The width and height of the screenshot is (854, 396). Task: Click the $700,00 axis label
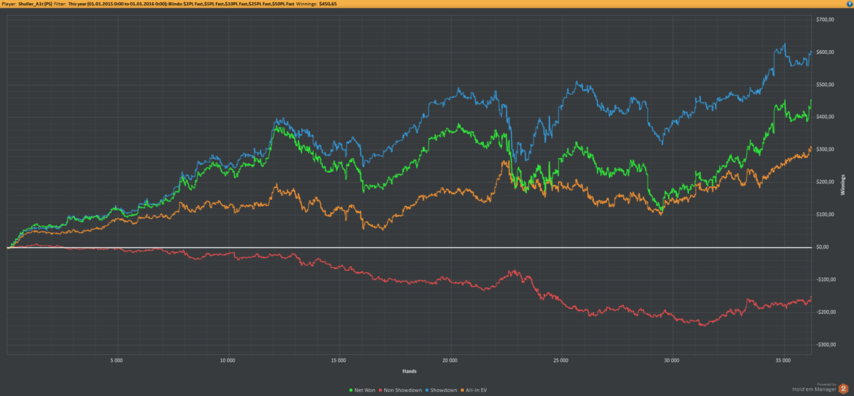tap(825, 20)
